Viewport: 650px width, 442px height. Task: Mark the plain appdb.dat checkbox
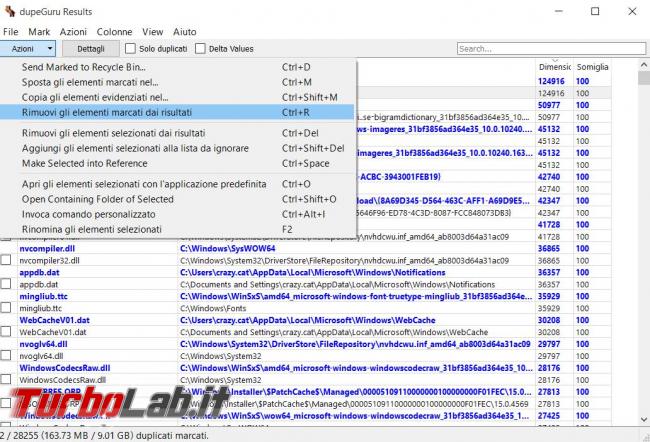(6, 284)
